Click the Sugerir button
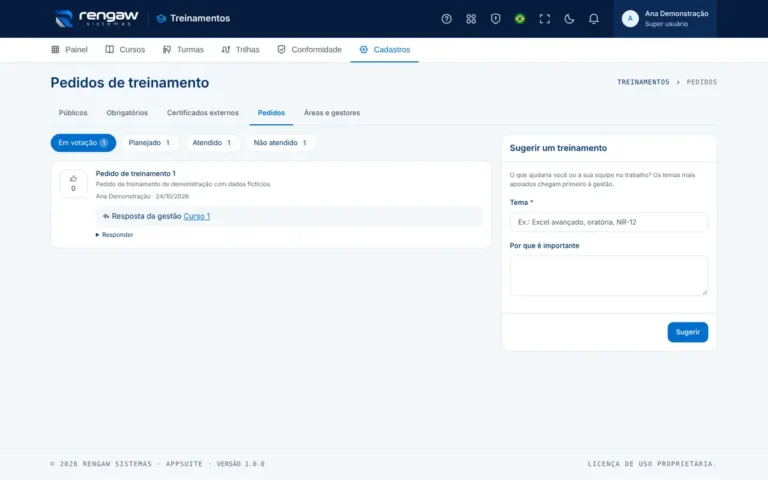 pyautogui.click(x=688, y=332)
